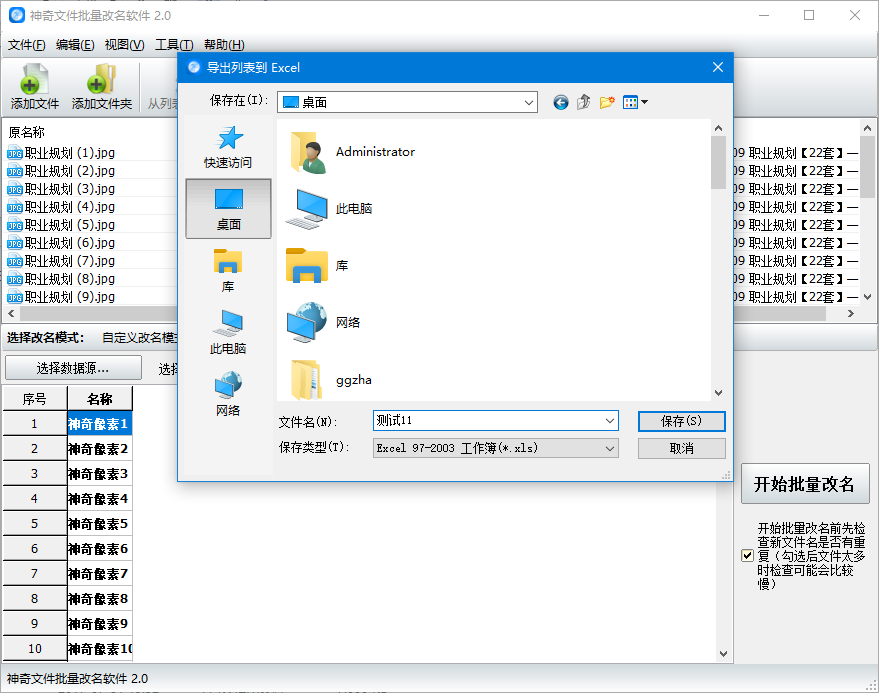Create a new folder in save dialog
Image resolution: width=879 pixels, height=693 pixels.
(x=607, y=102)
